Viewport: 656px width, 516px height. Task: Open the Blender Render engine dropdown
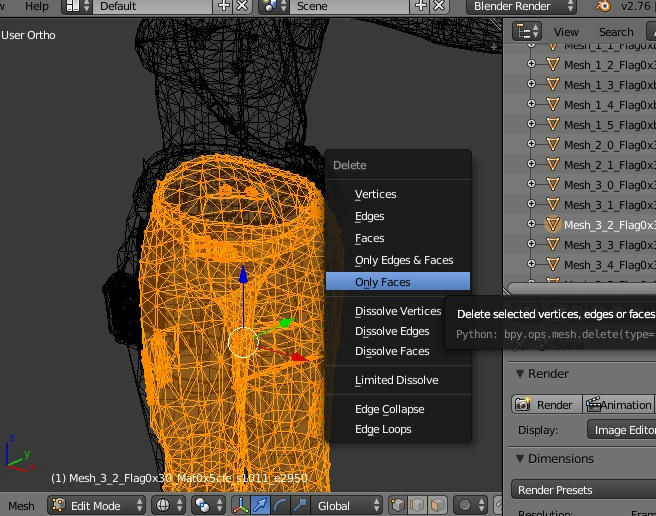pyautogui.click(x=520, y=6)
